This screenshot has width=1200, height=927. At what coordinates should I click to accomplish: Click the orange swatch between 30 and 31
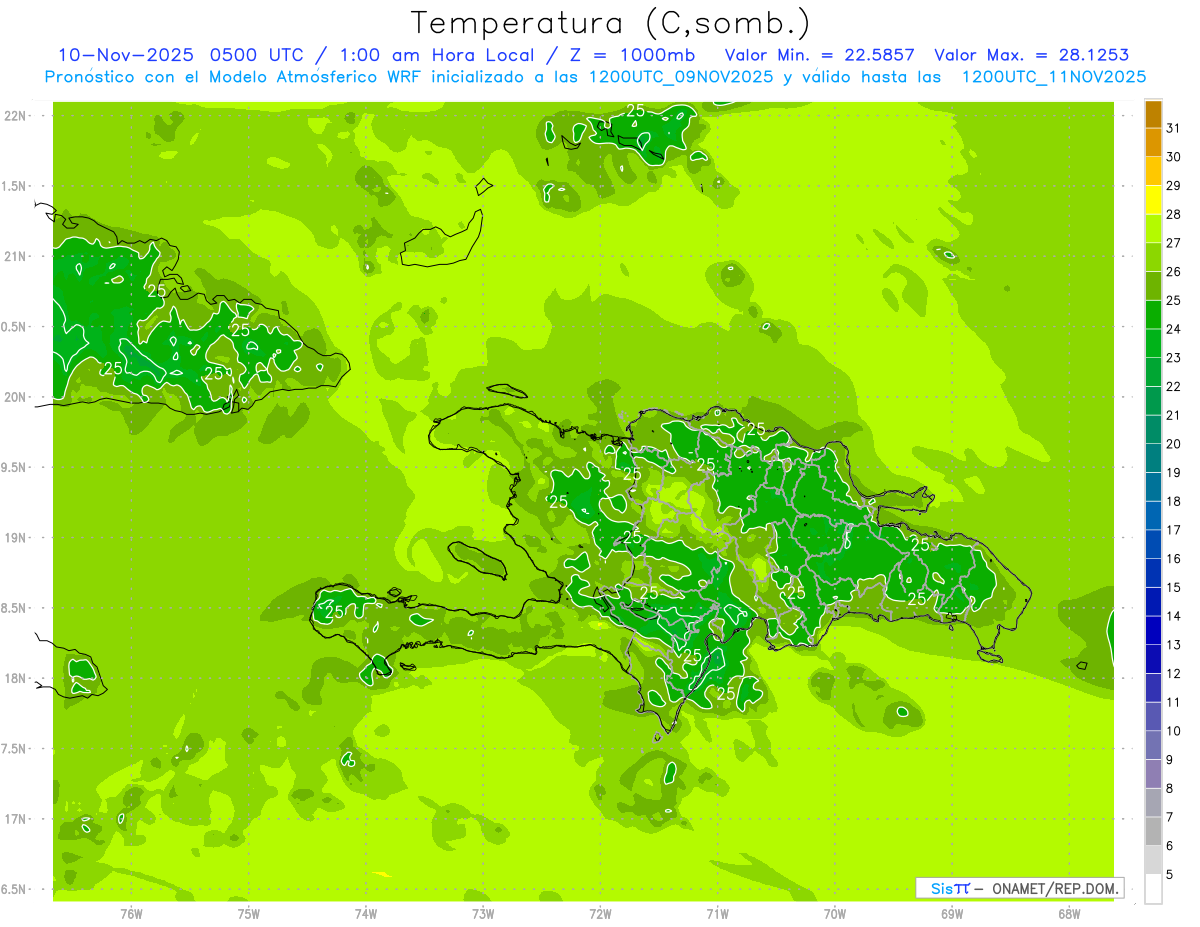click(1153, 142)
